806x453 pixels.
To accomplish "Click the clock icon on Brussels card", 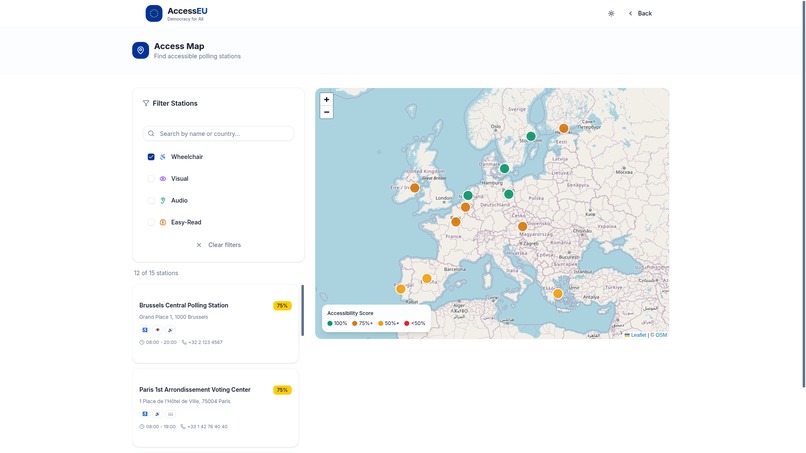I will [x=142, y=342].
